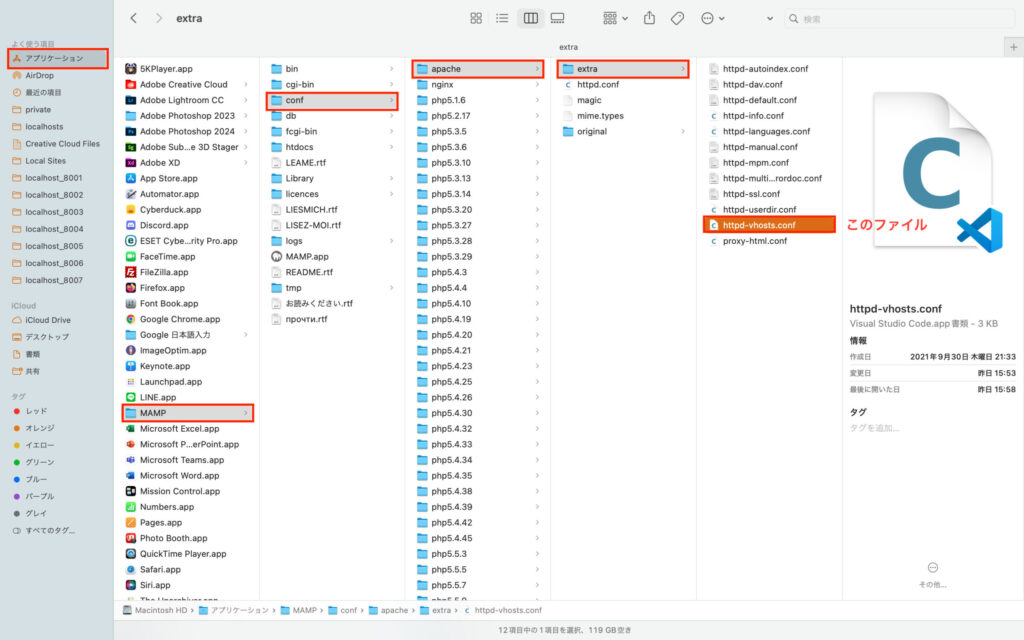Image resolution: width=1024 pixels, height=640 pixels.
Task: Click the タグを追加... field in preview
Action: coord(874,428)
